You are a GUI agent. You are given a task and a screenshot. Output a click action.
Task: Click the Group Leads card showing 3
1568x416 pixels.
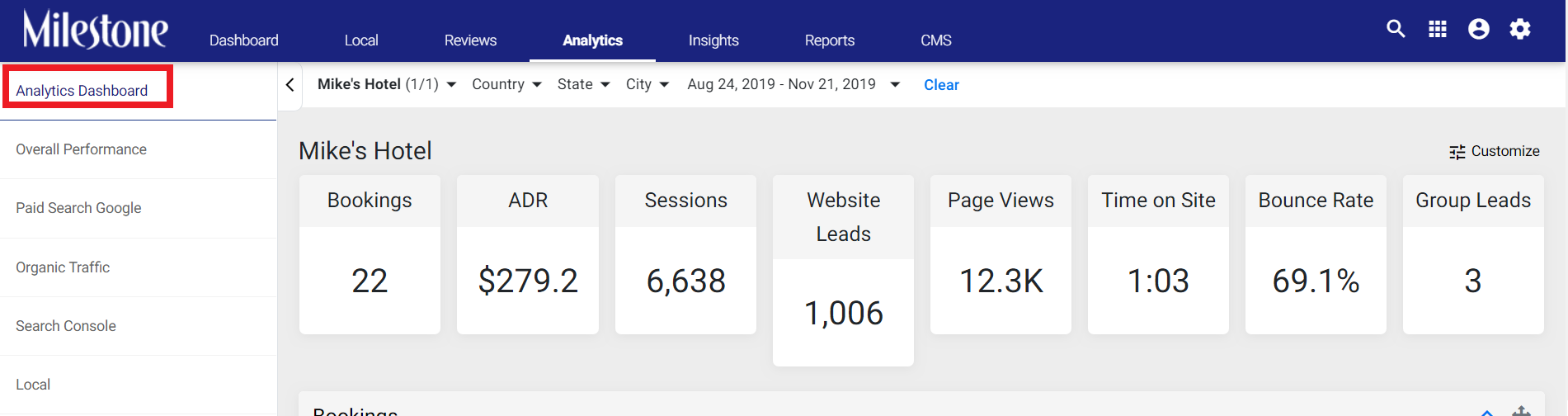(1473, 254)
